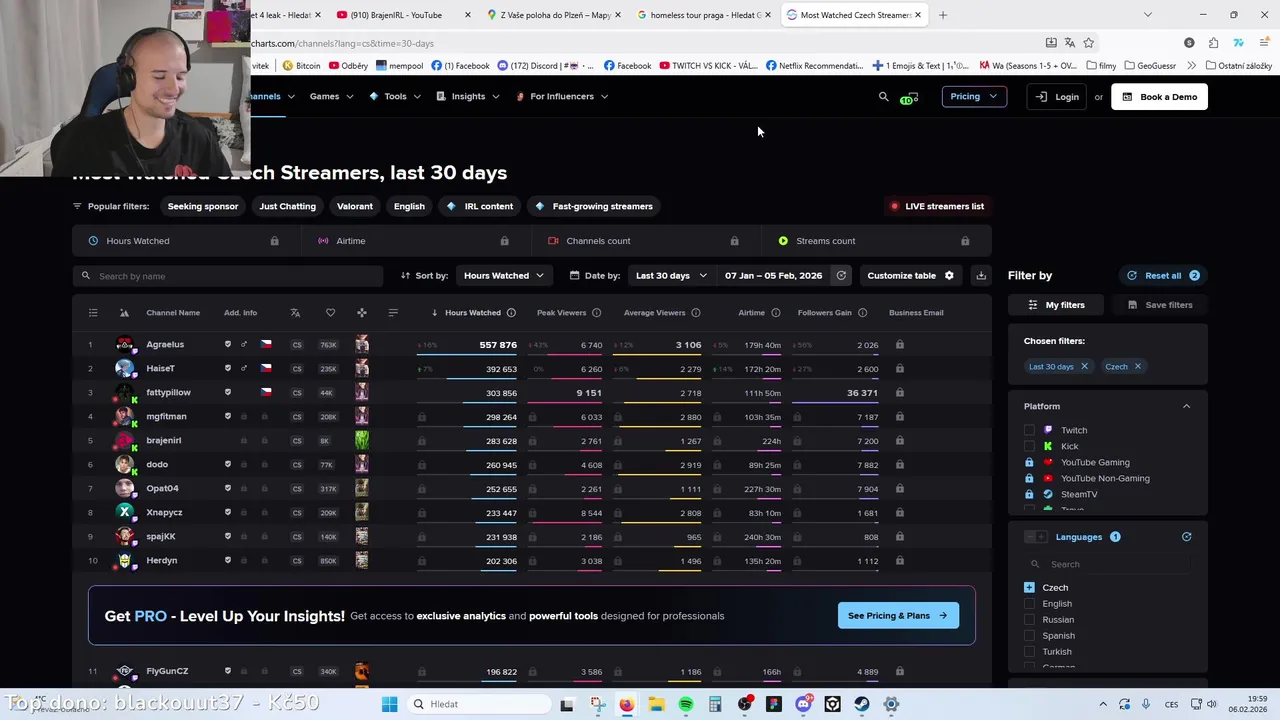Viewport: 1280px width, 720px height.
Task: Switch to Z Vaše poloha do Plzeň tab
Action: [x=553, y=15]
